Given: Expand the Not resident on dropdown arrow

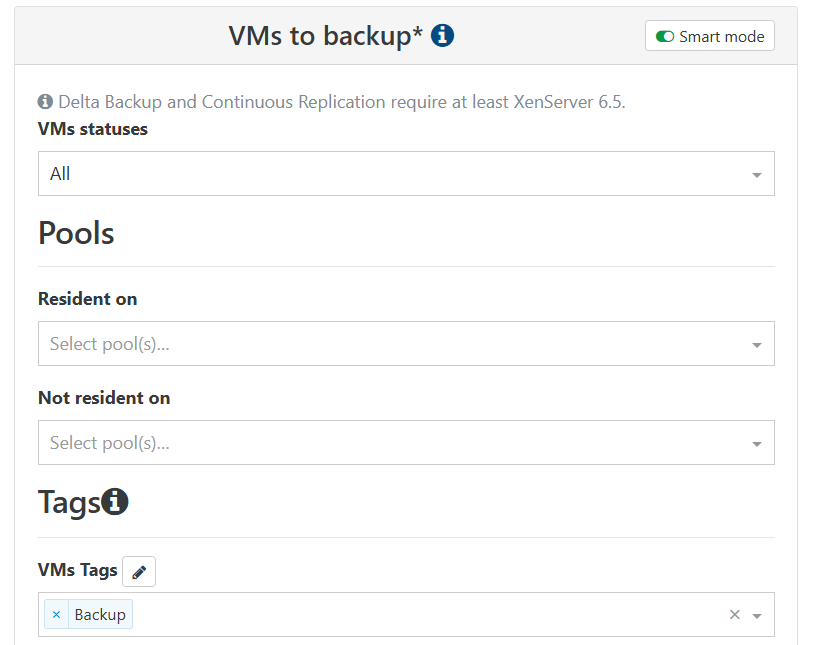Looking at the screenshot, I should point(756,444).
